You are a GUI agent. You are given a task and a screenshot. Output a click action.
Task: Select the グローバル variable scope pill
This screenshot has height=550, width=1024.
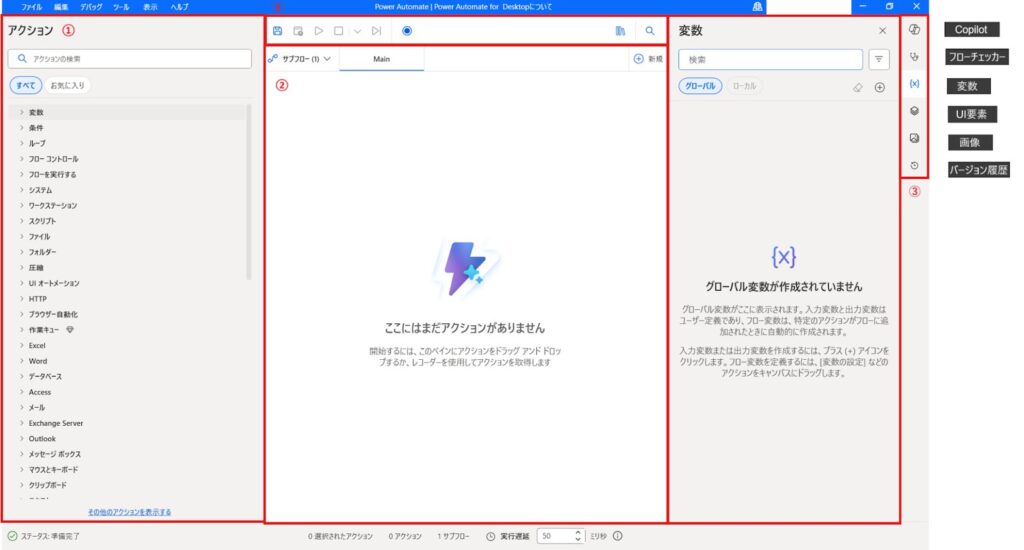[699, 87]
